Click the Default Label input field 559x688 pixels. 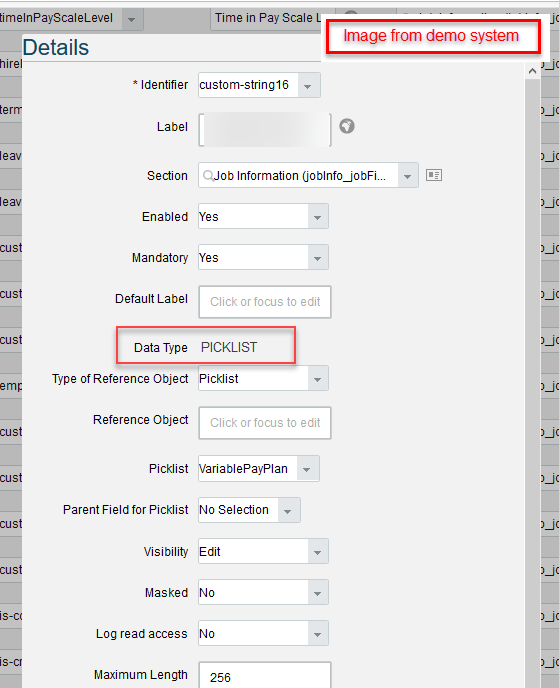pyautogui.click(x=265, y=302)
